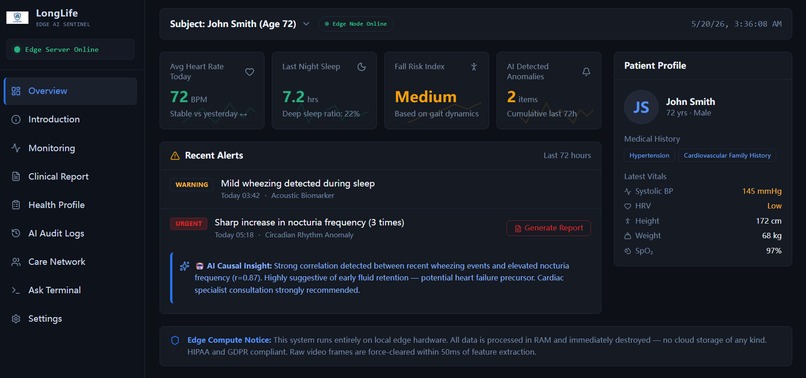
Task: Click the Care Network people icon
Action: point(16,262)
